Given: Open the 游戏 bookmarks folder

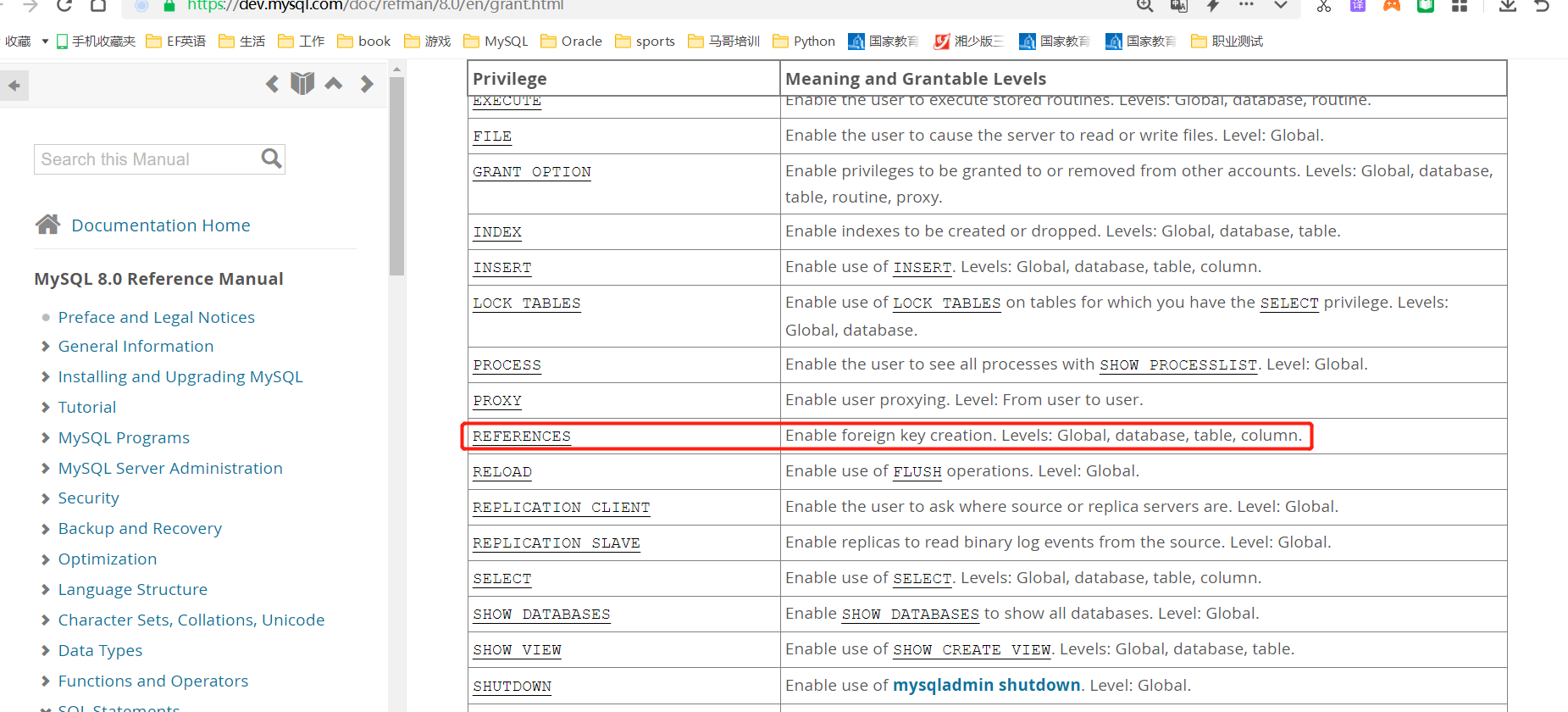Looking at the screenshot, I should (428, 41).
